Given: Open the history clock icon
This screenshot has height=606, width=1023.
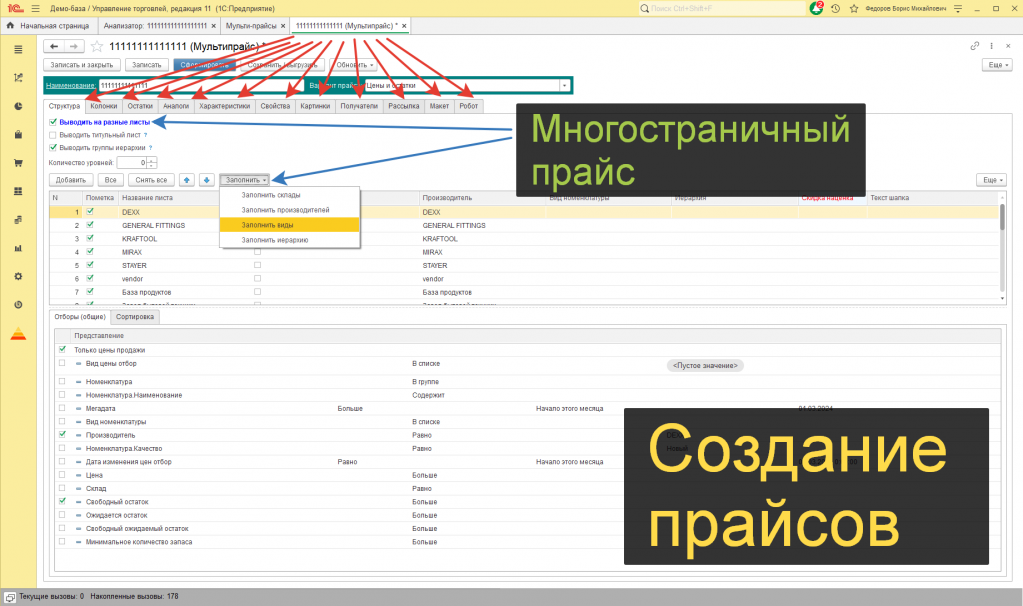Looking at the screenshot, I should coord(835,8).
